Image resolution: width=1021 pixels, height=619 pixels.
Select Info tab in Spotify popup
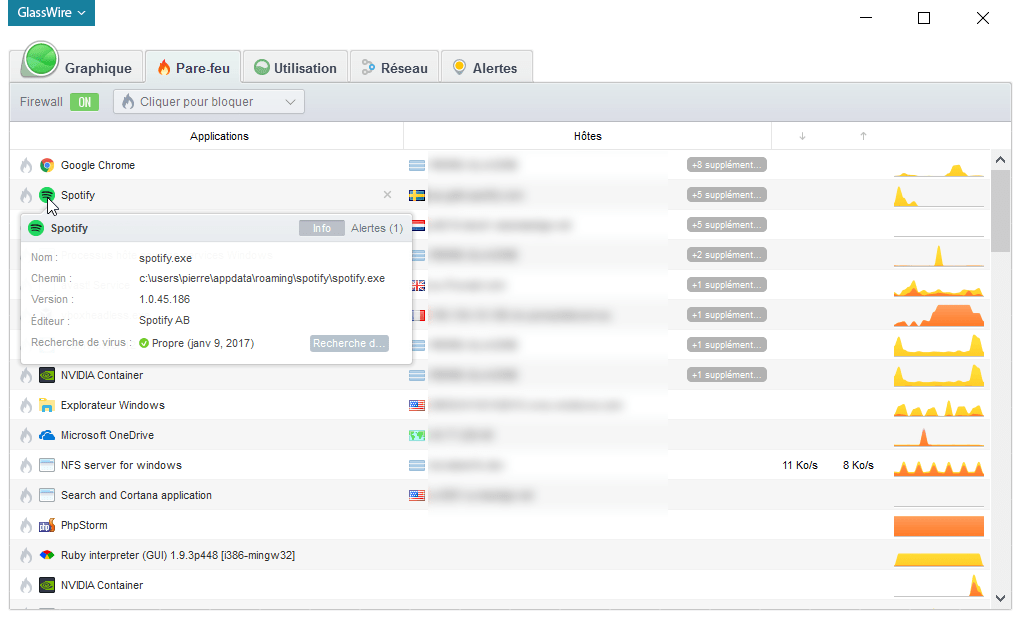(x=322, y=228)
